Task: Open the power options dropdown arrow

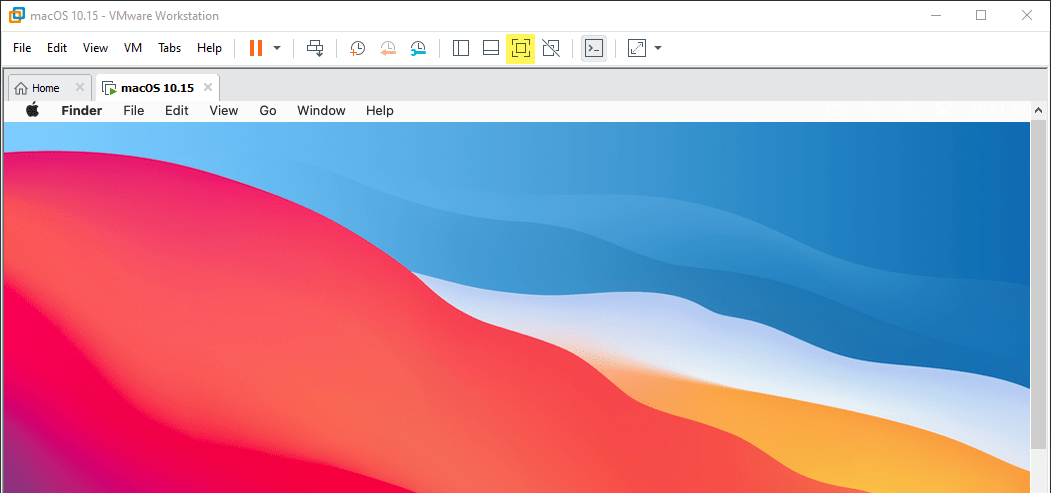Action: (x=277, y=48)
